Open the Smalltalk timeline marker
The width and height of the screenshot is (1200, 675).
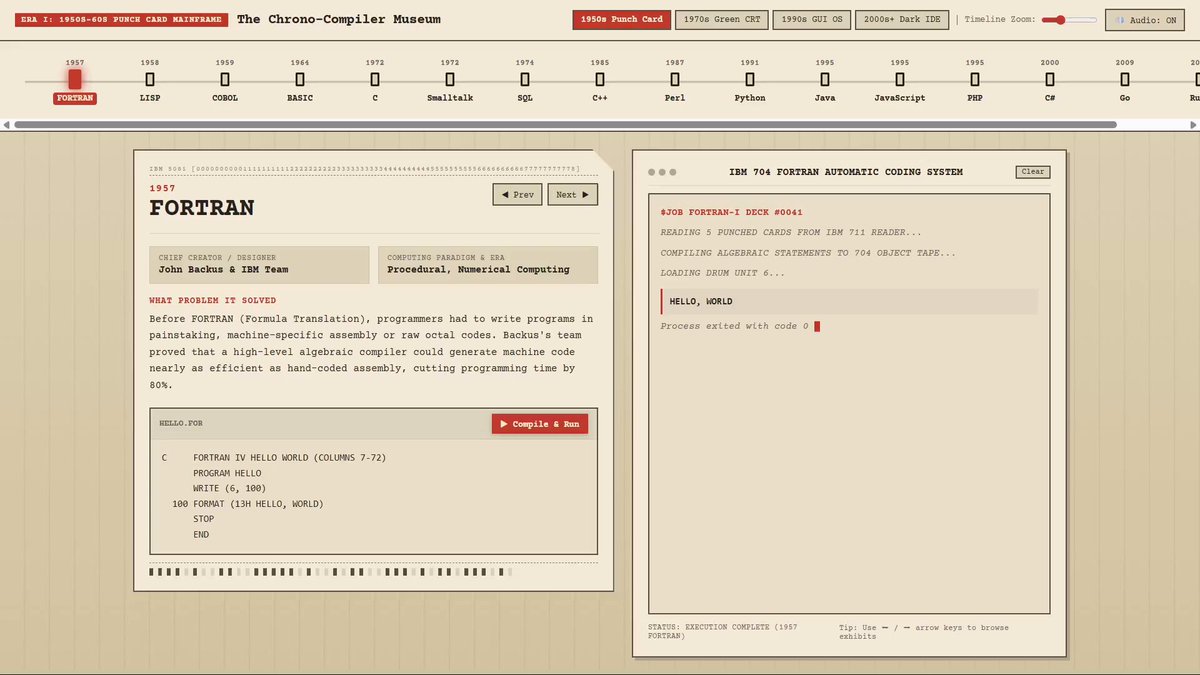(450, 81)
